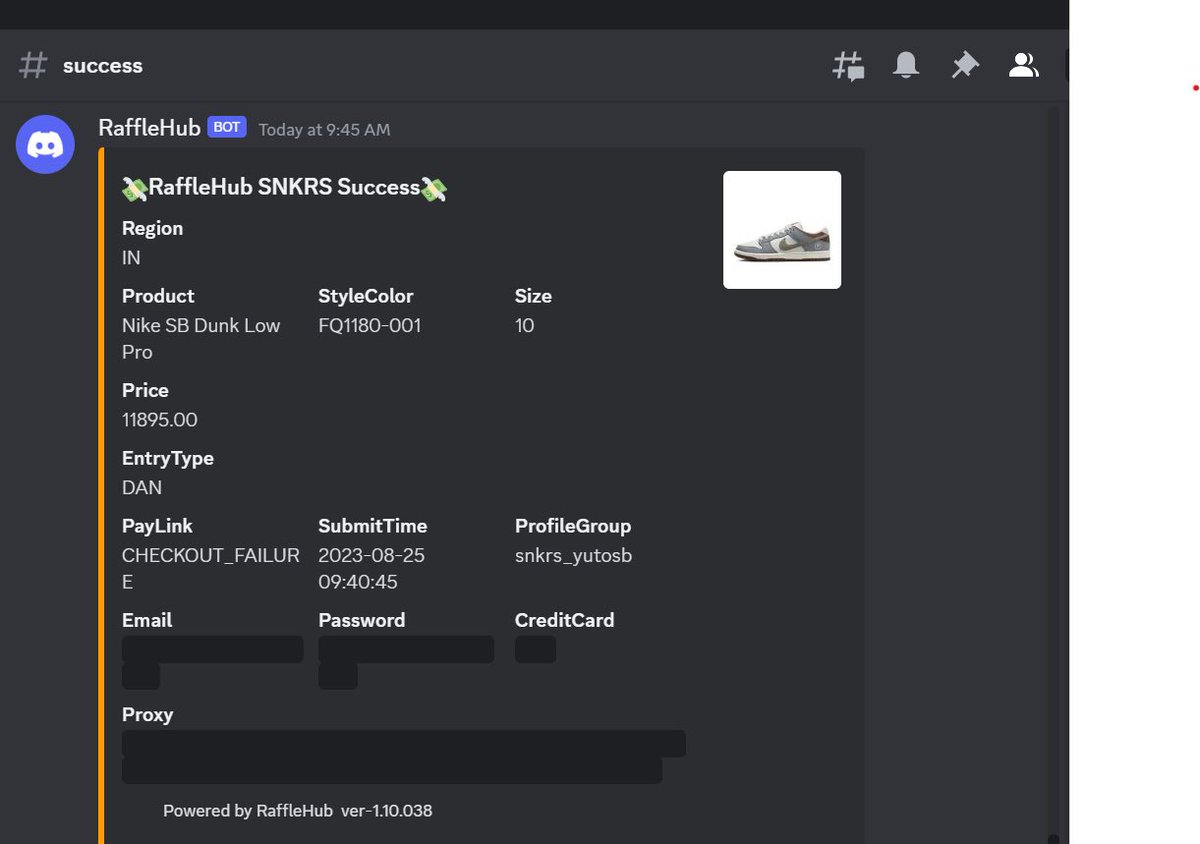Image resolution: width=1200 pixels, height=844 pixels.
Task: Toggle the member list people icon
Action: pos(1023,66)
